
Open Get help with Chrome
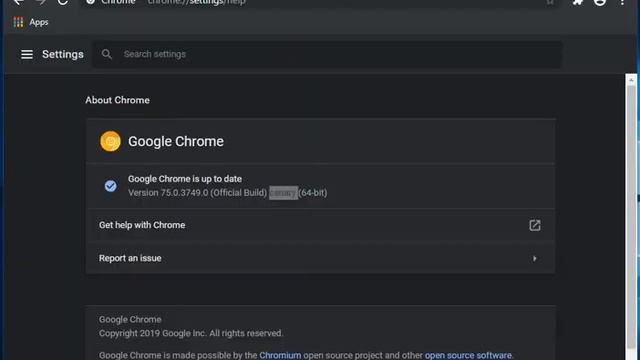click(320, 225)
